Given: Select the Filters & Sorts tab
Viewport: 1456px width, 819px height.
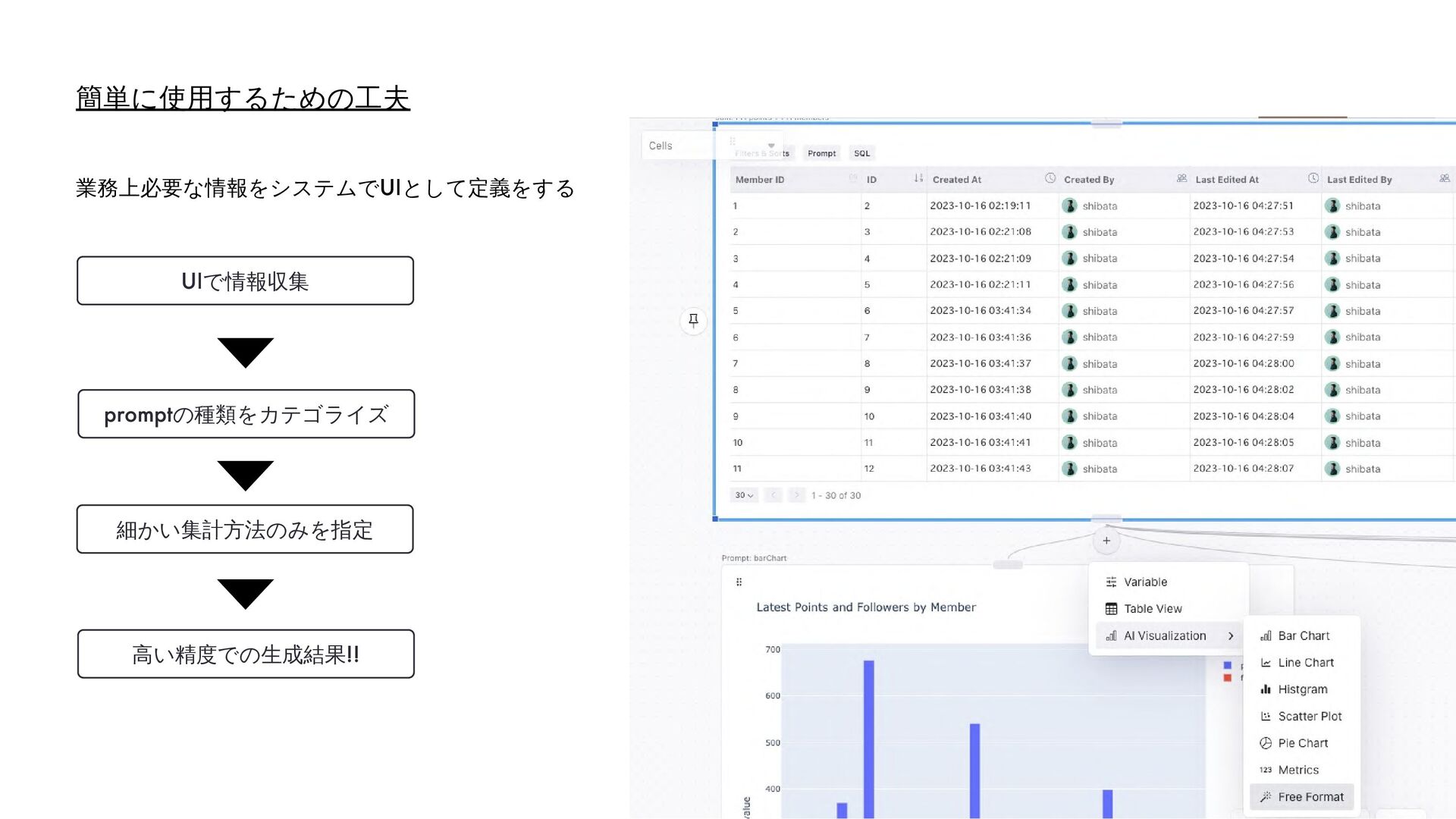Looking at the screenshot, I should [762, 153].
